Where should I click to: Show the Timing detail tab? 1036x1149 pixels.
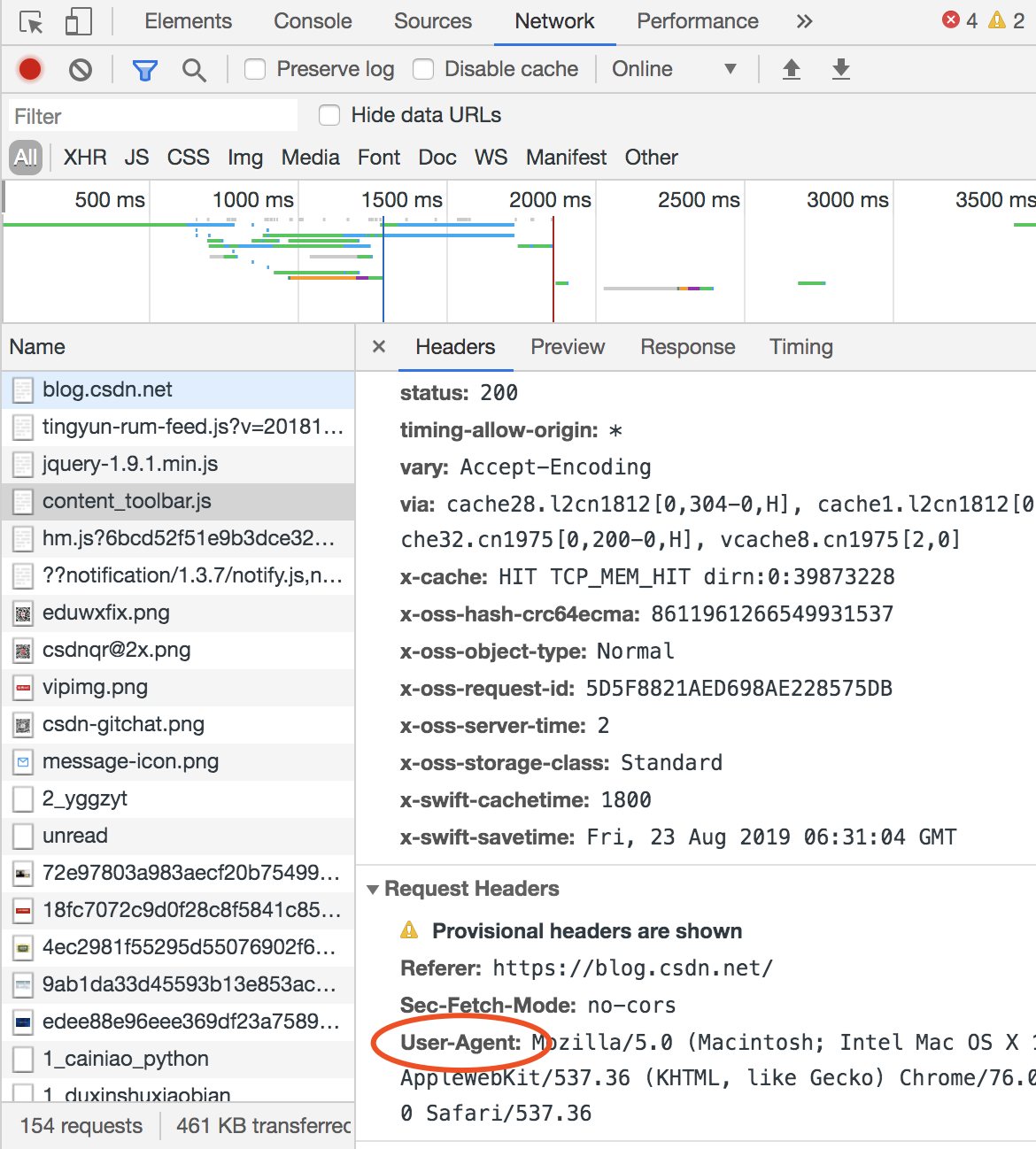point(801,347)
